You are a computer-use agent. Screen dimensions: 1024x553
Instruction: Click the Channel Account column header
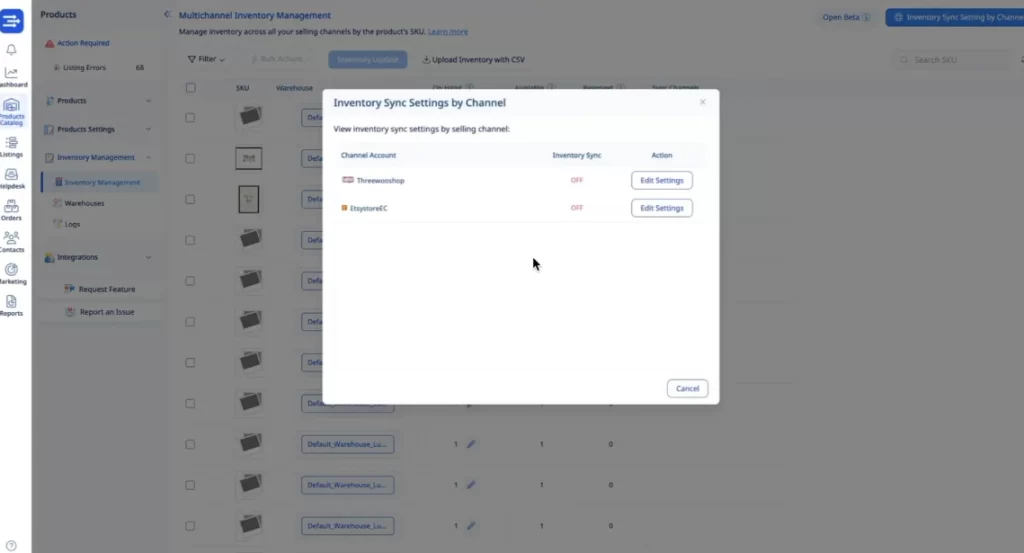[368, 155]
